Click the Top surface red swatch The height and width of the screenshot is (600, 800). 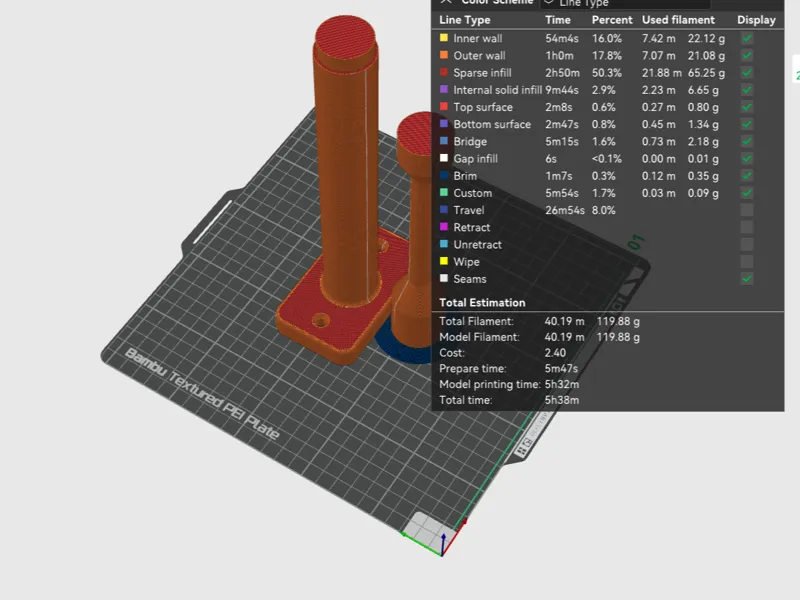point(444,107)
